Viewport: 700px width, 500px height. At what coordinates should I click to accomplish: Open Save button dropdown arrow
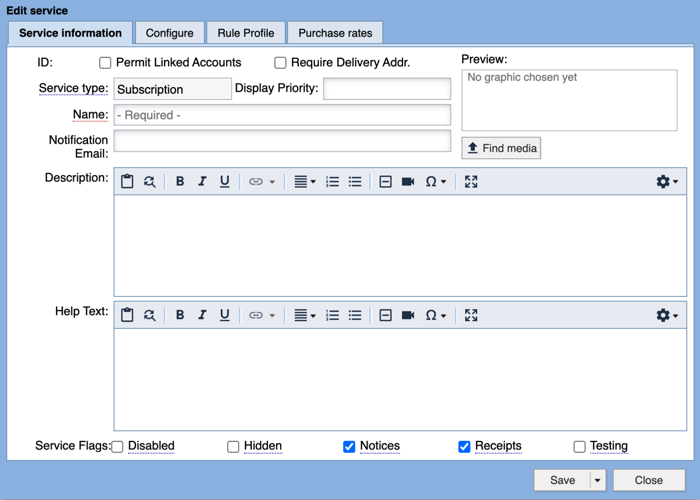(597, 480)
